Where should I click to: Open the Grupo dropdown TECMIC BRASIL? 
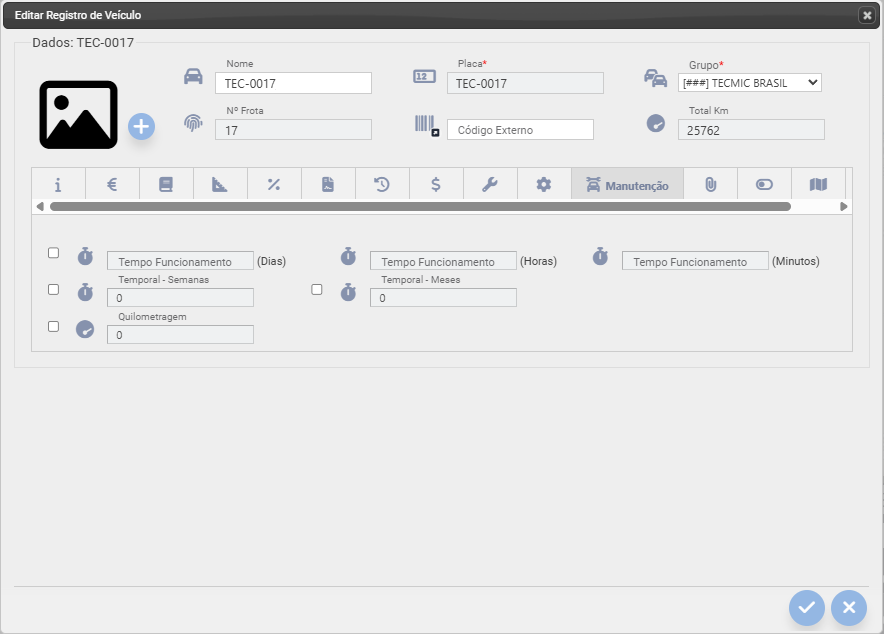tap(749, 83)
